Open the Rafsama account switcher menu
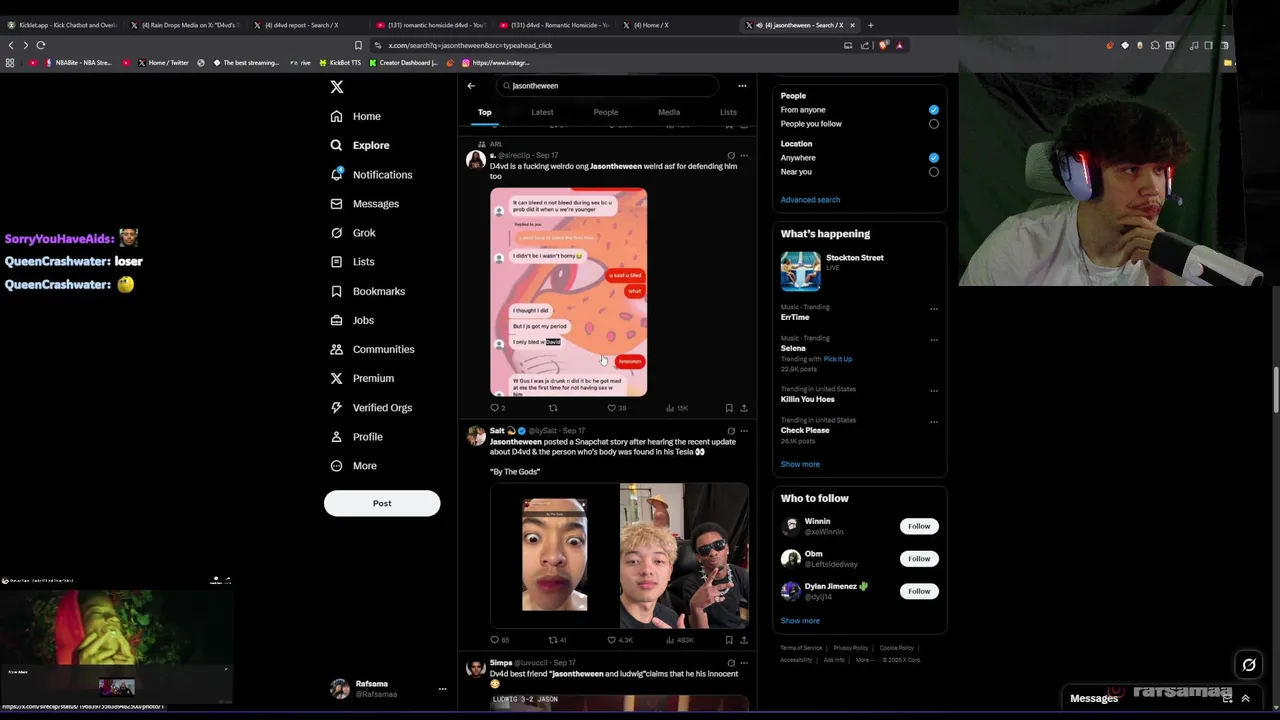 click(x=442, y=689)
